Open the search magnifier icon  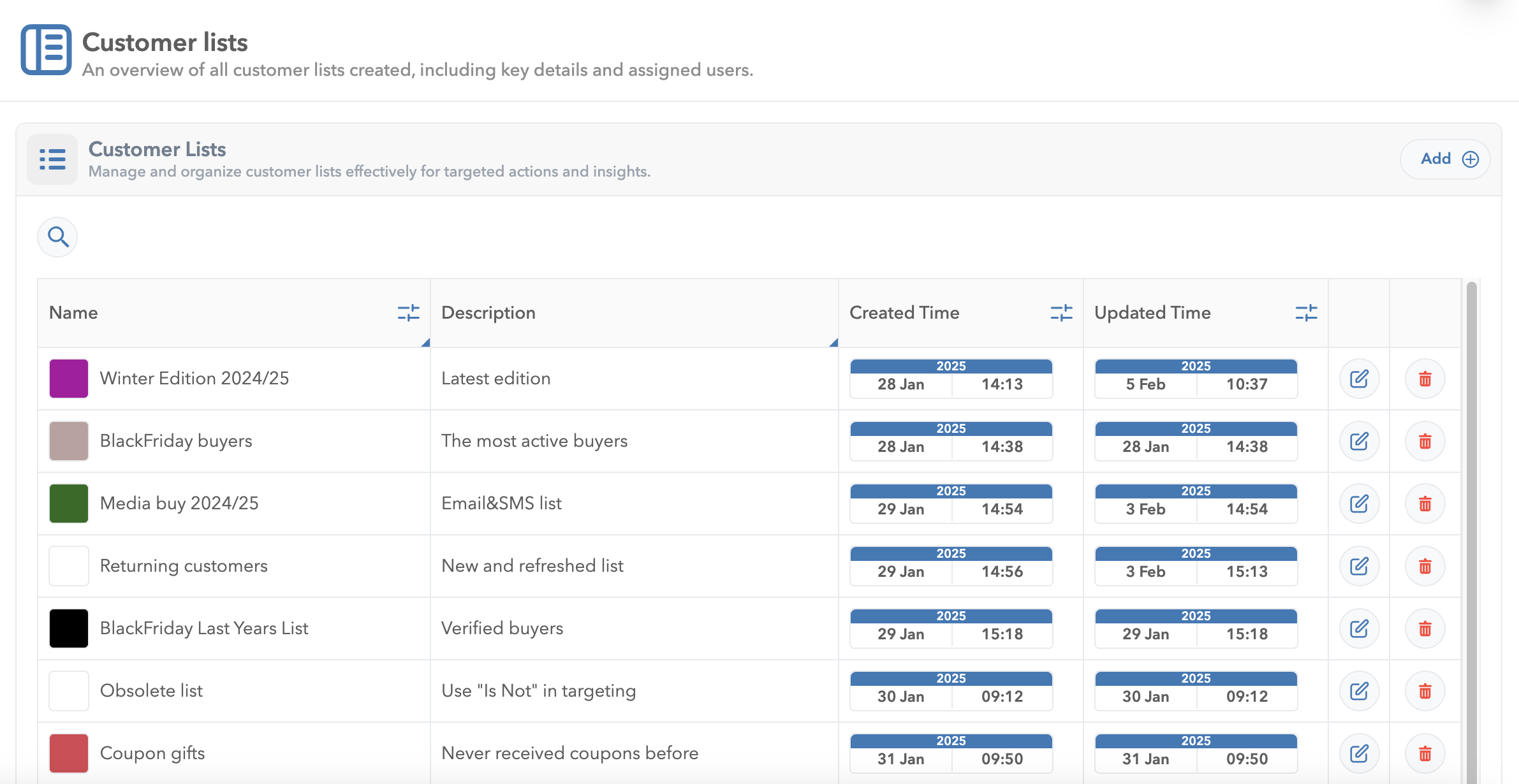[x=58, y=237]
